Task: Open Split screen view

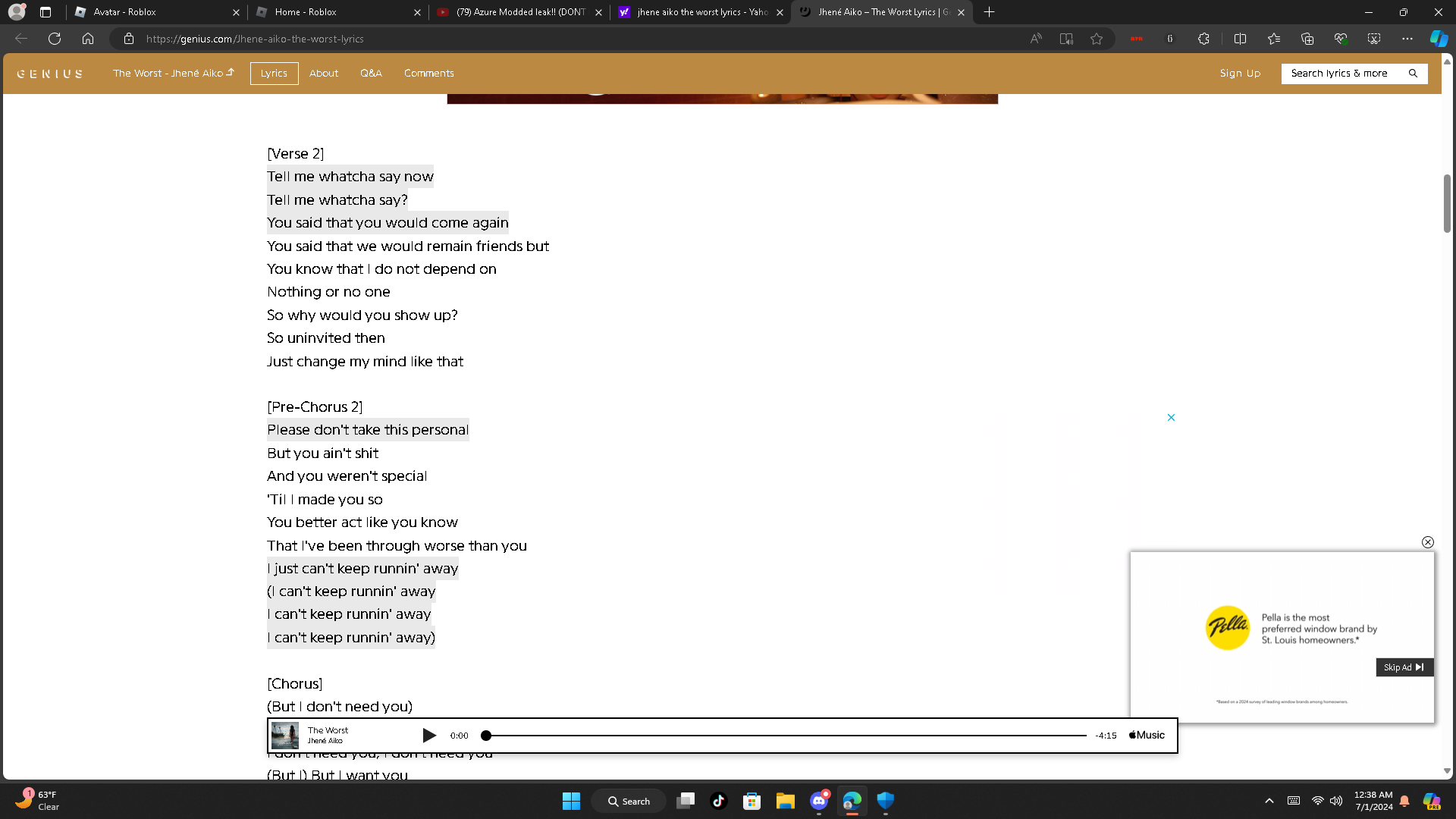Action: [1241, 39]
